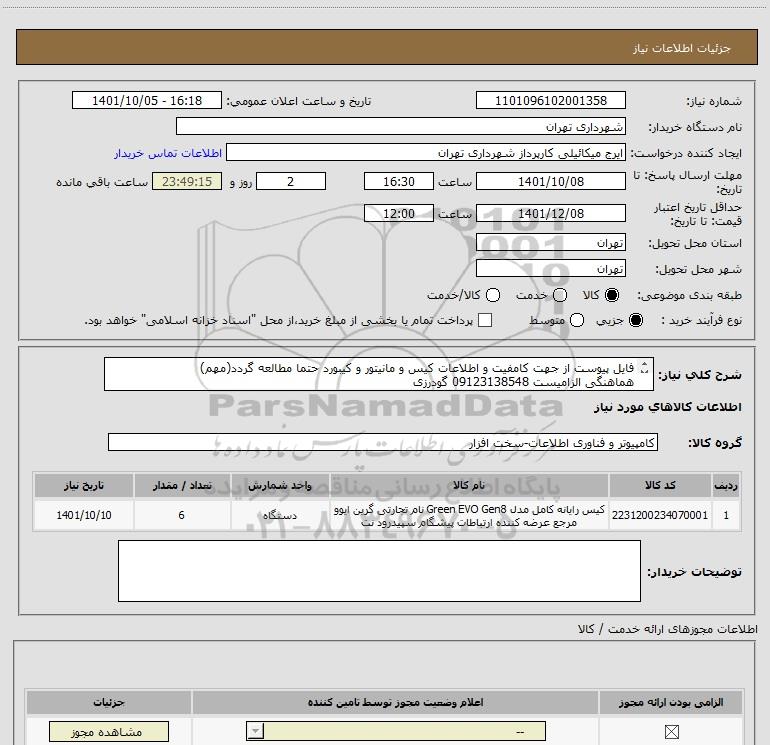The width and height of the screenshot is (770, 745).
Task: Choose the جزیی purchase type radio
Action: click(x=636, y=320)
